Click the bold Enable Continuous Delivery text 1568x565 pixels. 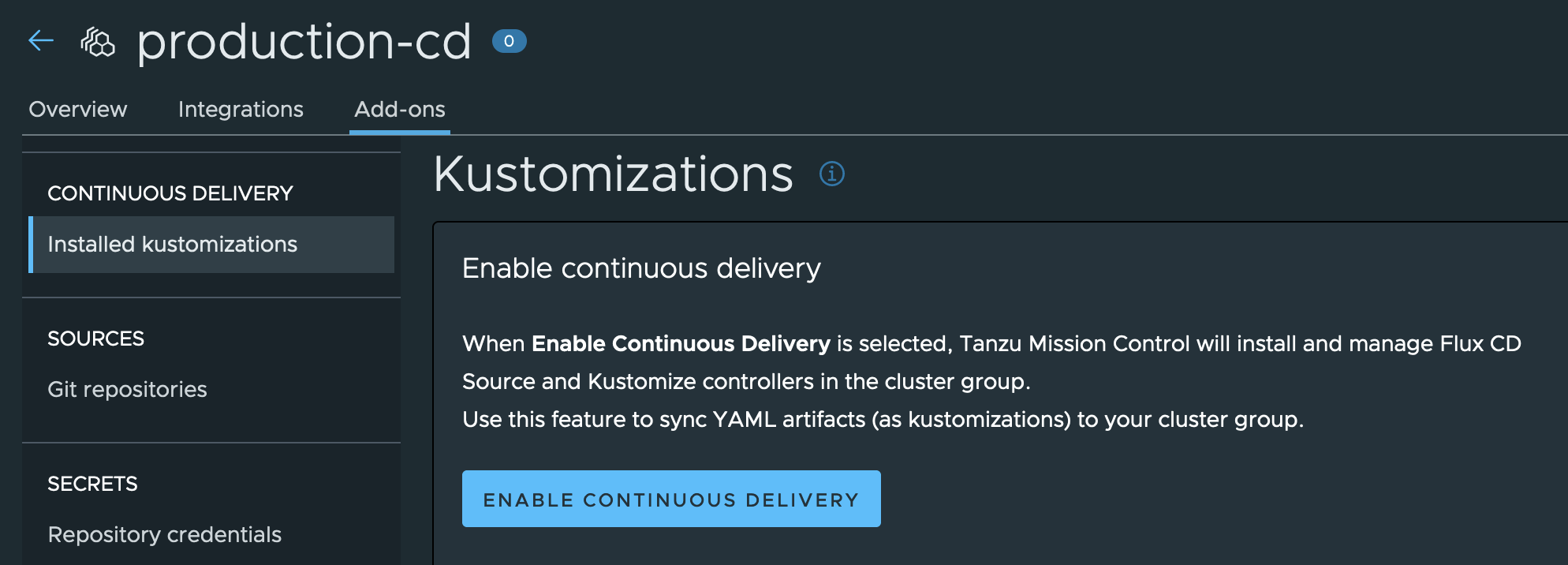[681, 343]
